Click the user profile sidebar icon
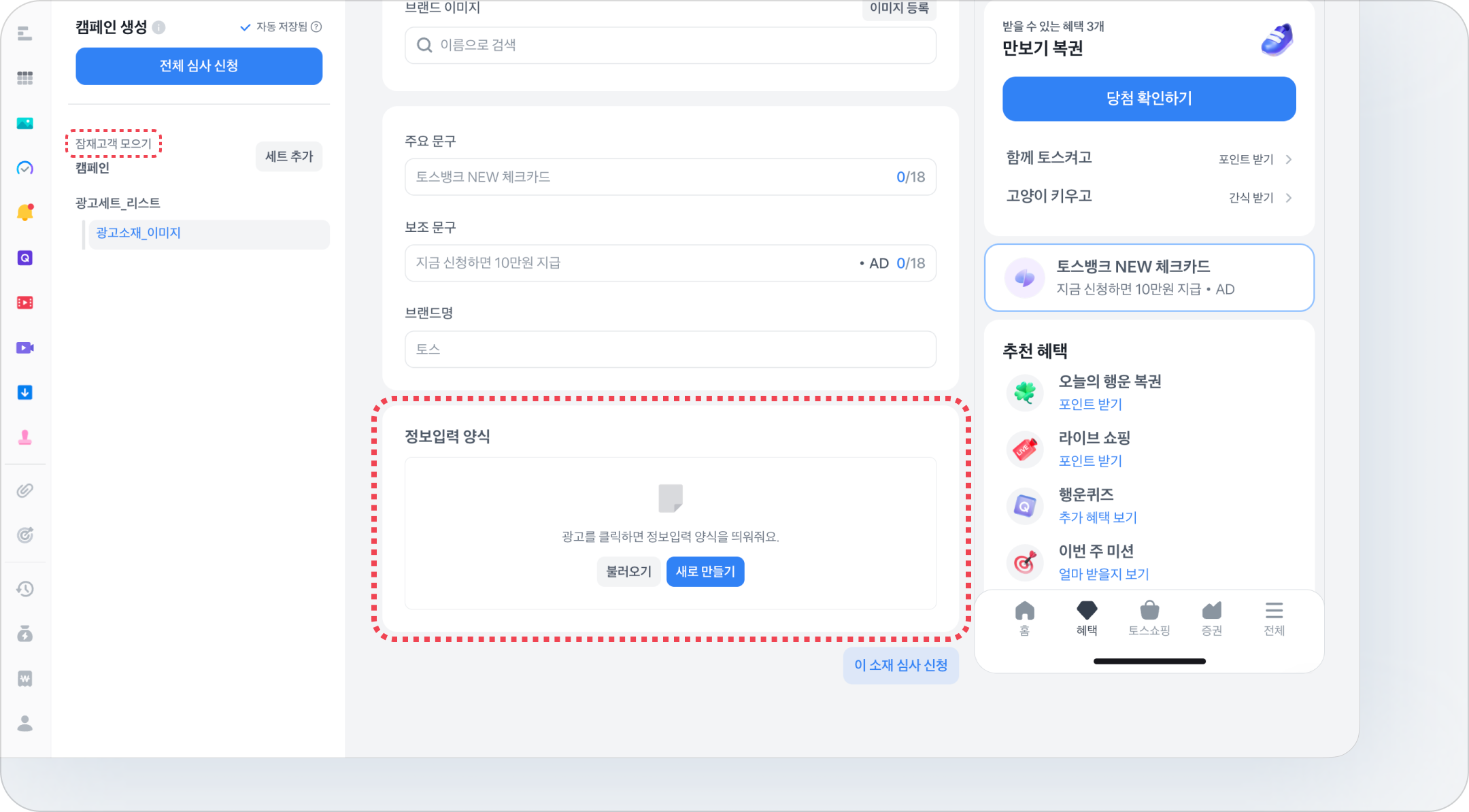 click(x=25, y=723)
